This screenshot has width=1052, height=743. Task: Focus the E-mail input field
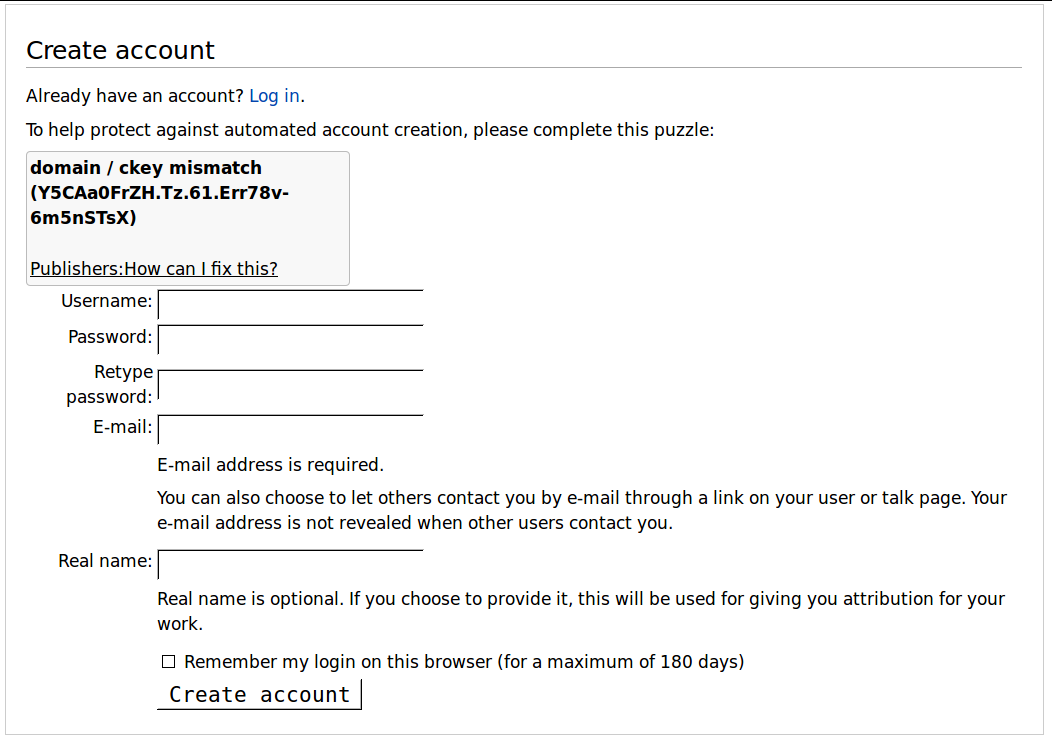tap(290, 430)
